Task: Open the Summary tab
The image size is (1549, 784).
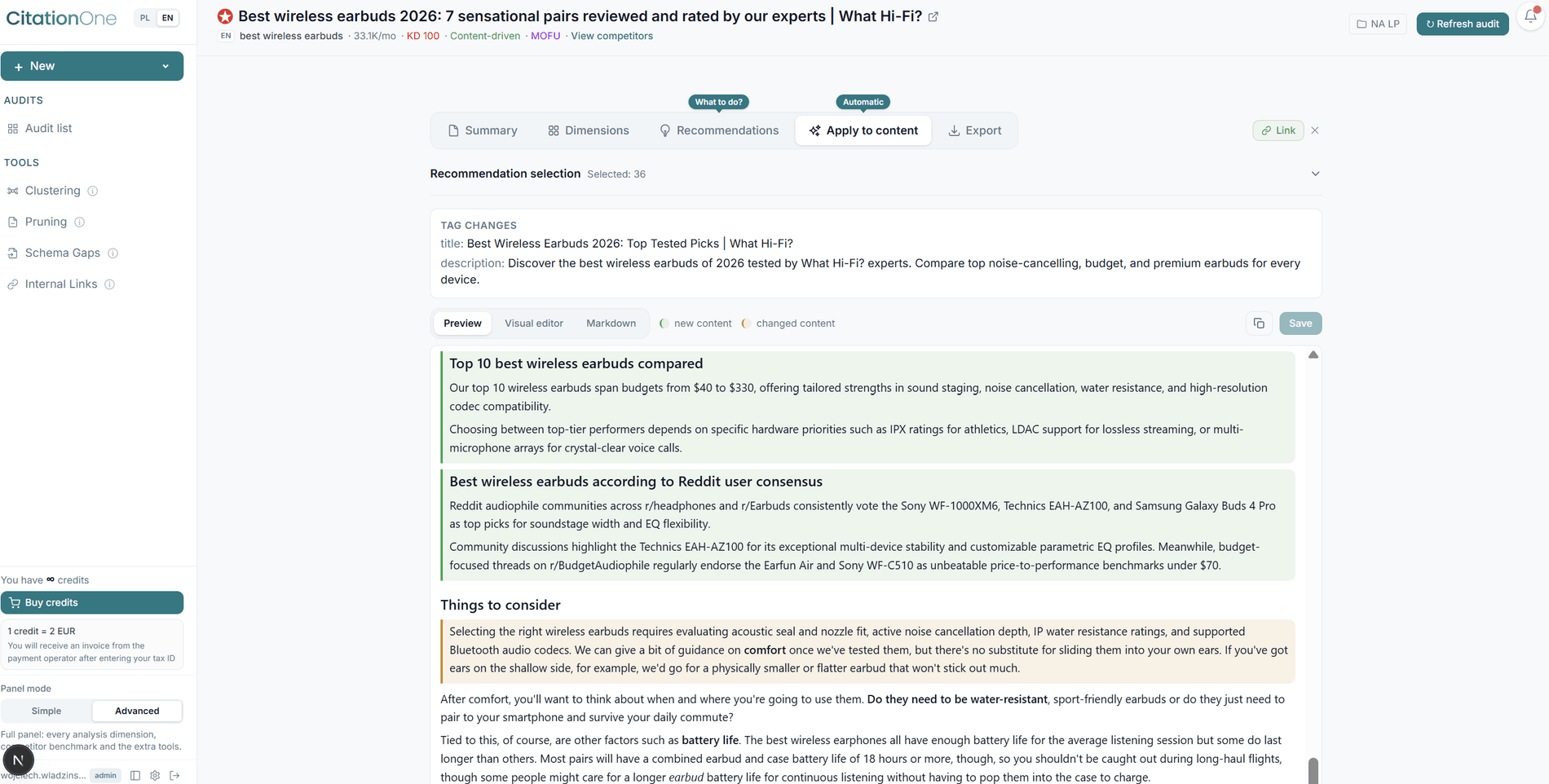Action: coord(483,130)
